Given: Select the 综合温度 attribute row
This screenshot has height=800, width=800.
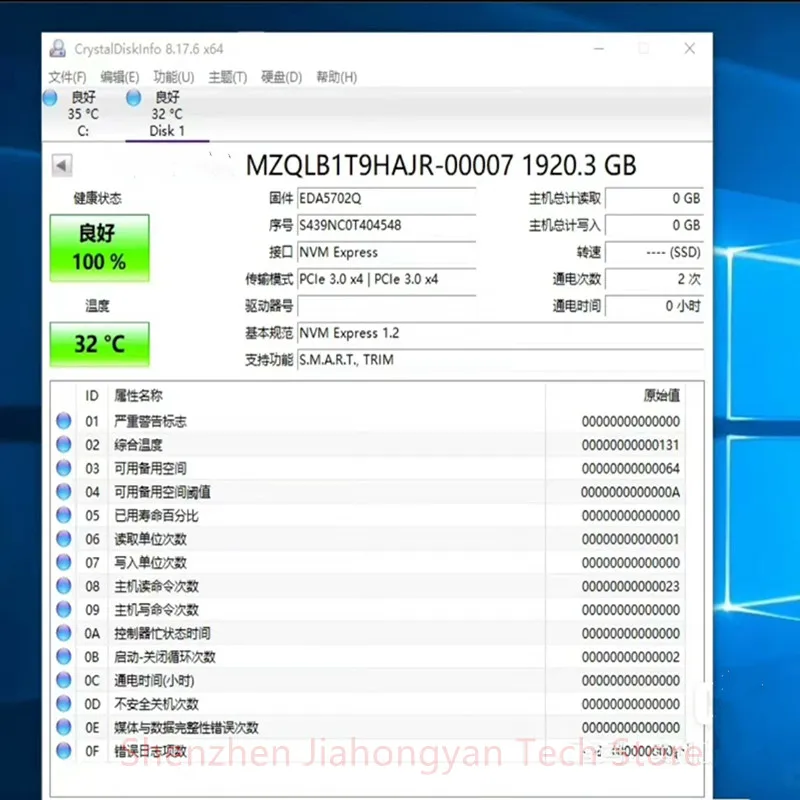Looking at the screenshot, I should click(300, 445).
